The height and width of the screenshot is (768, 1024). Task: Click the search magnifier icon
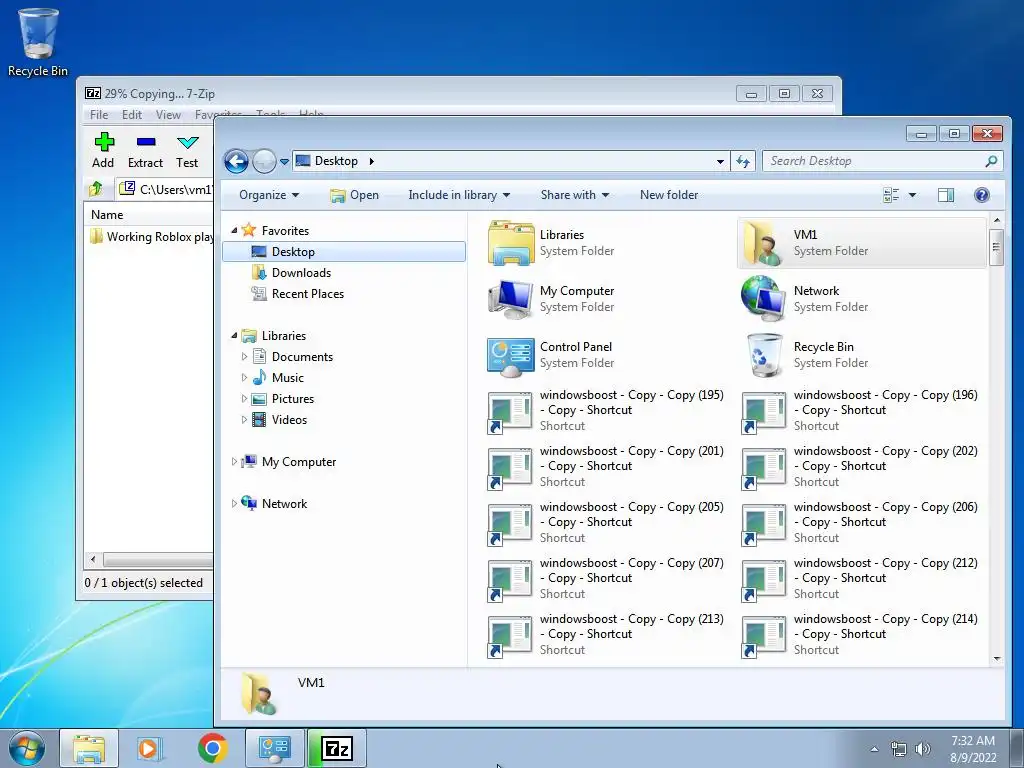[991, 161]
